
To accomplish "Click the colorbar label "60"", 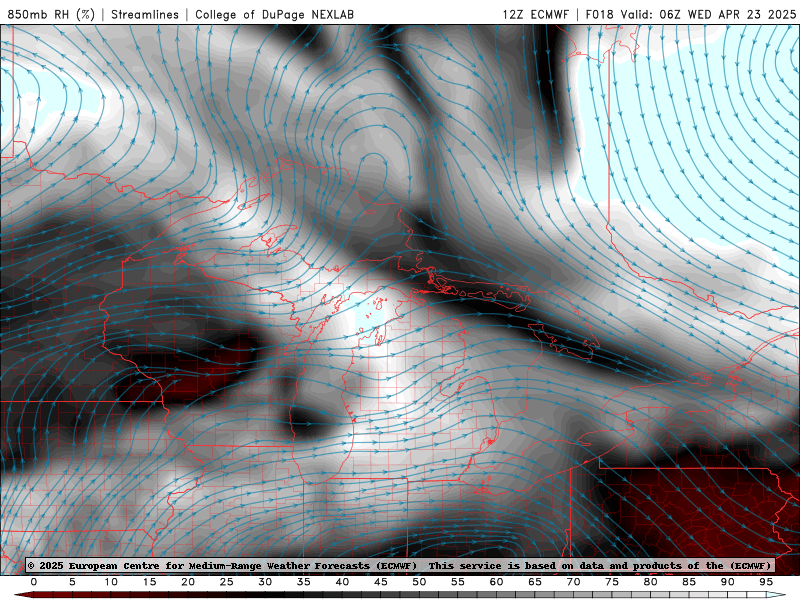I will point(496,582).
